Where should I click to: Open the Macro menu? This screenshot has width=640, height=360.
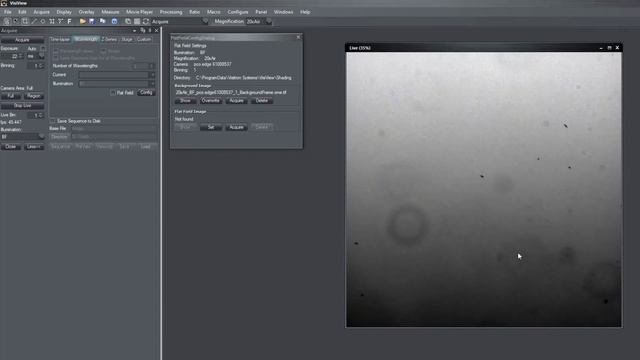213,12
